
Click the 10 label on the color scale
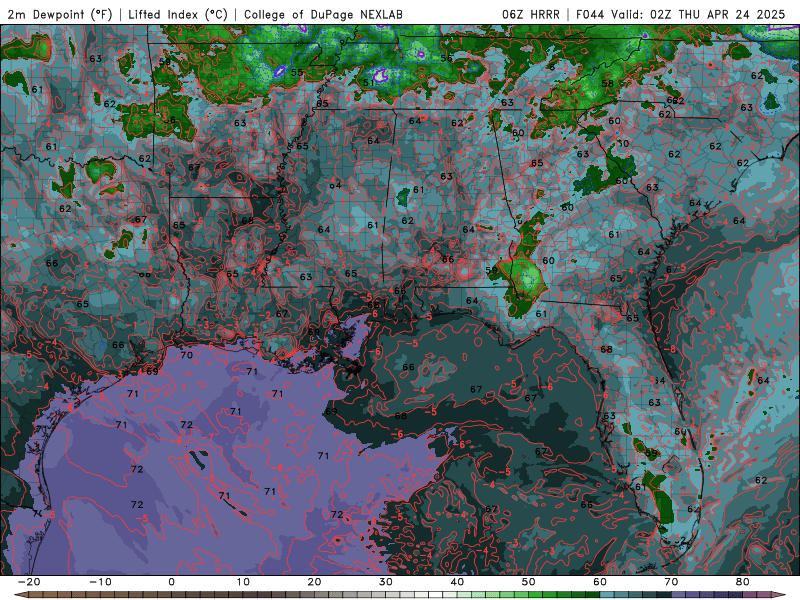[x=243, y=582]
